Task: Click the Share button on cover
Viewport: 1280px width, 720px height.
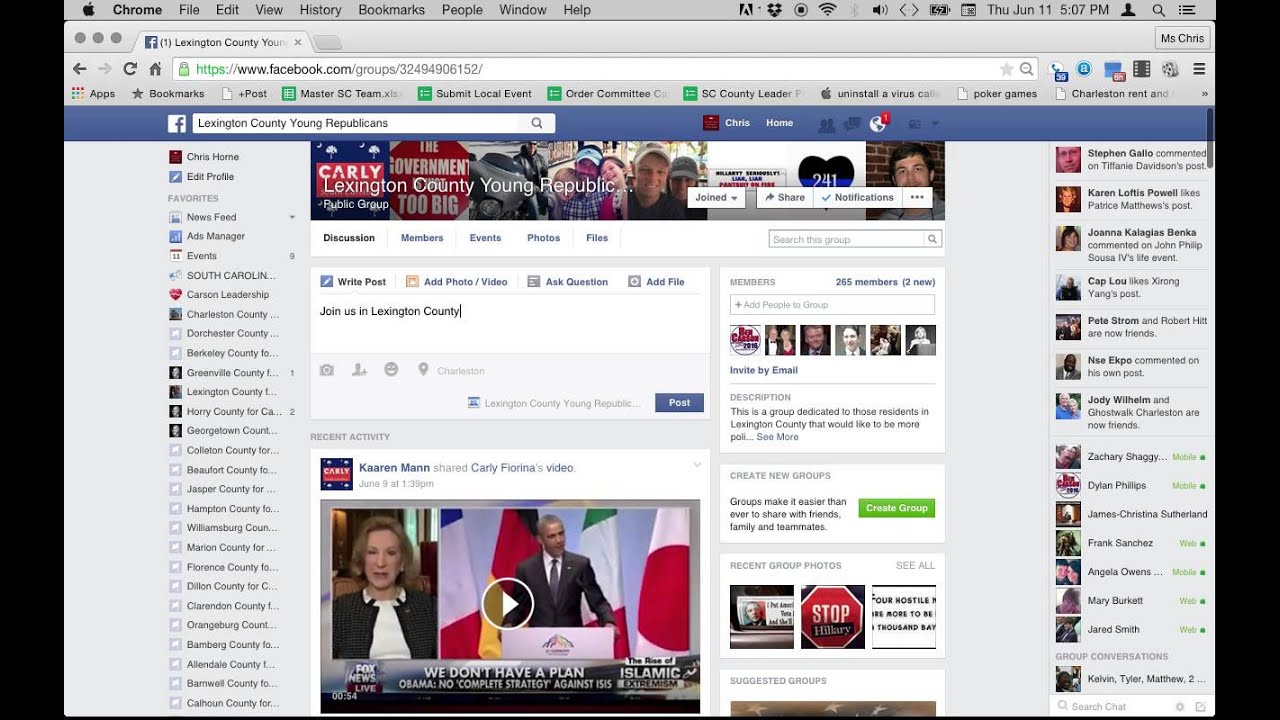Action: pyautogui.click(x=784, y=198)
